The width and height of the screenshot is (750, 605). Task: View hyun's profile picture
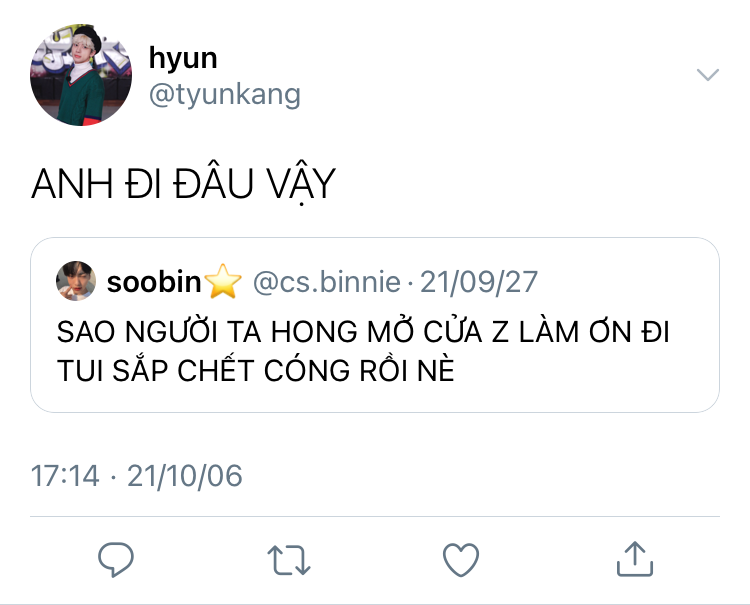pyautogui.click(x=81, y=75)
